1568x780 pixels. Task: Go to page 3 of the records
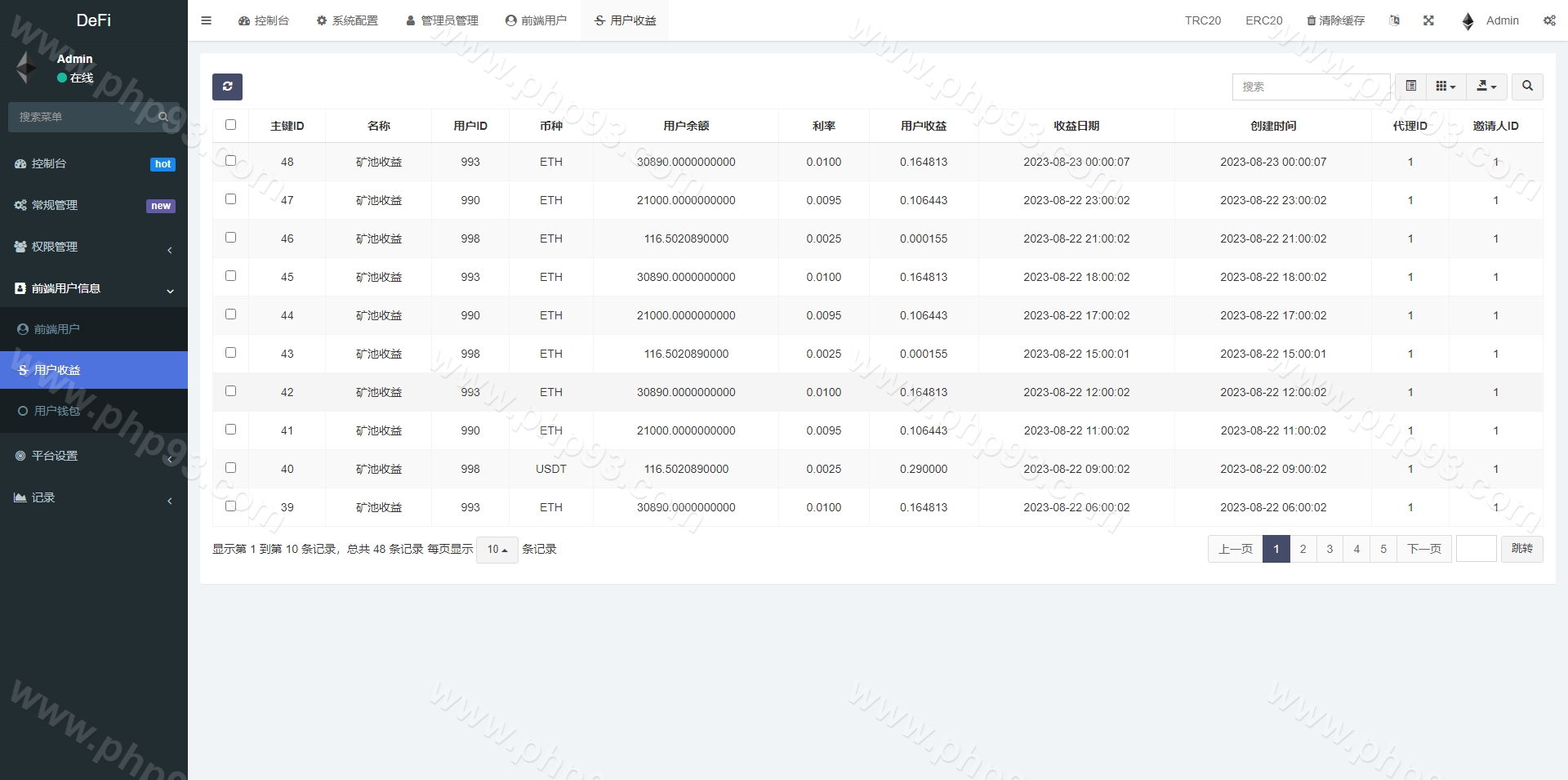pyautogui.click(x=1330, y=549)
